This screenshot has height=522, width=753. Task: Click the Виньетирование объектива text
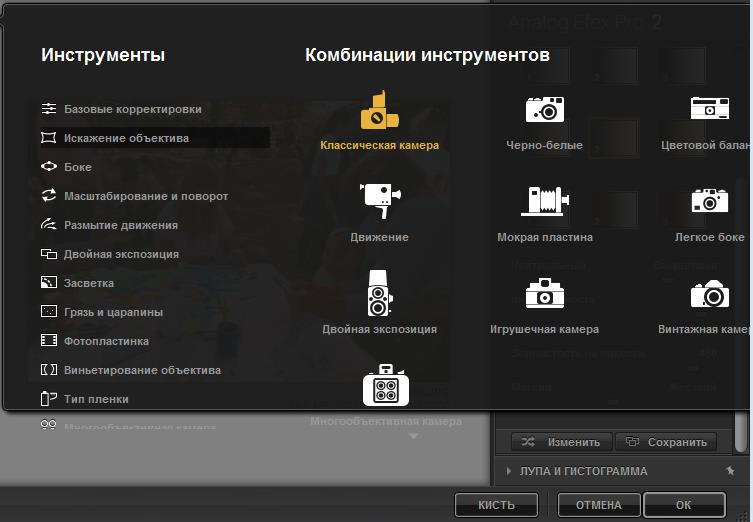pos(143,370)
